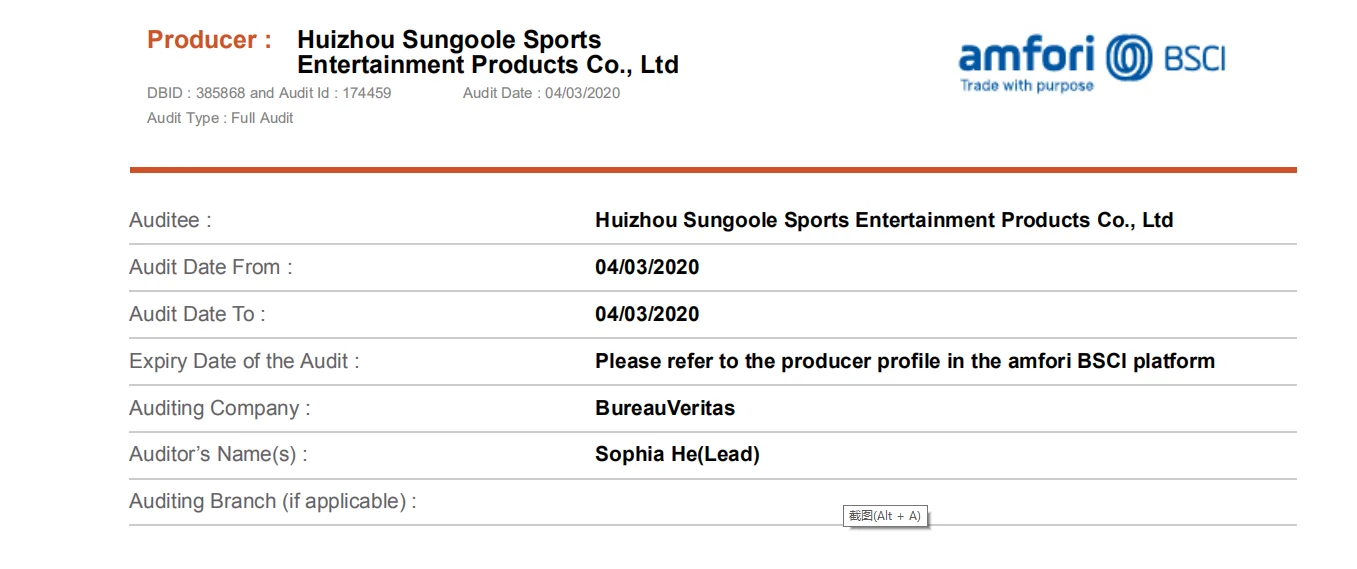Image resolution: width=1357 pixels, height=569 pixels.
Task: Click the "Expiry Date of the Audit :" label
Action: pyautogui.click(x=244, y=361)
